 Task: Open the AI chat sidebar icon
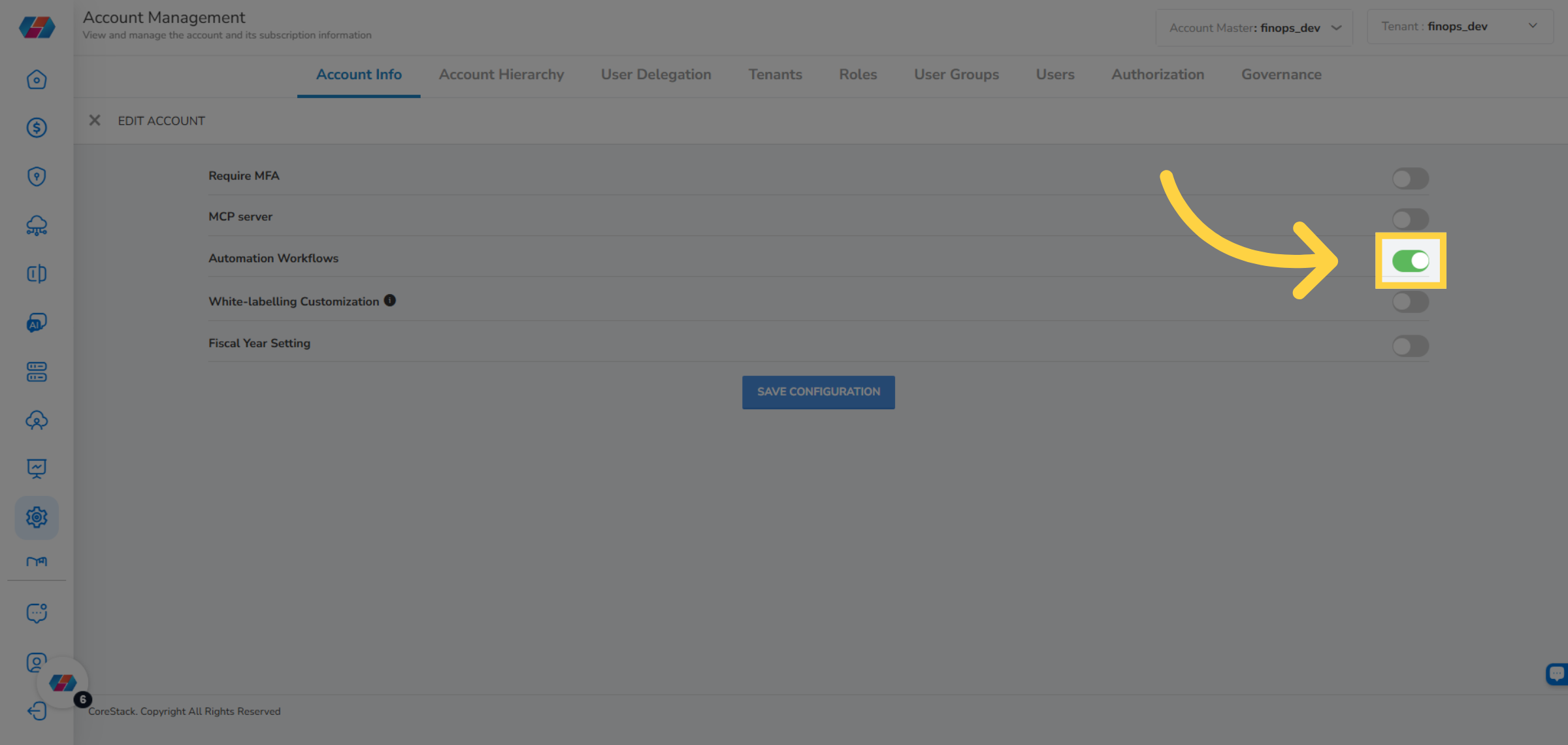pos(37,323)
